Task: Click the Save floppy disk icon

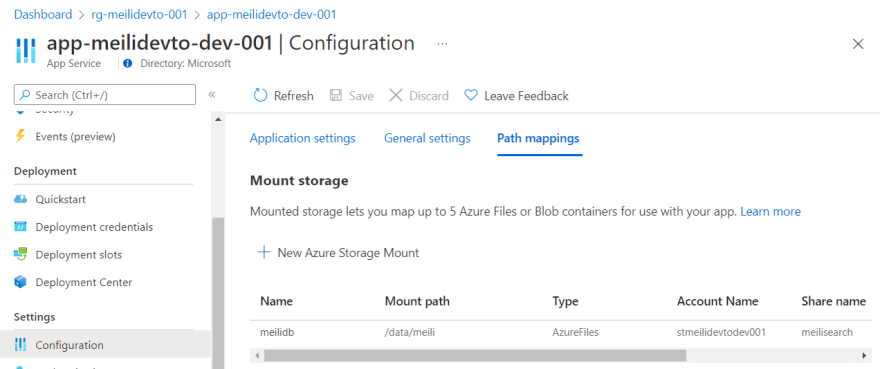Action: coord(336,95)
